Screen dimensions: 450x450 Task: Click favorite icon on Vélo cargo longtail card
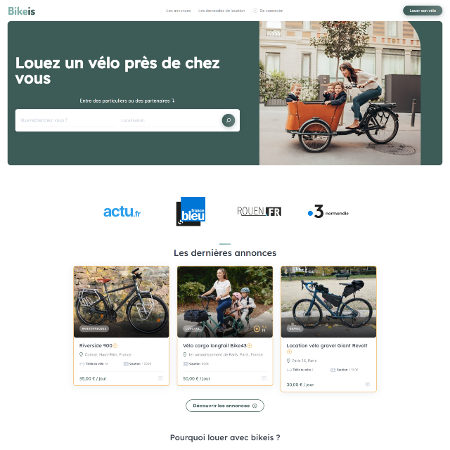pos(264,378)
